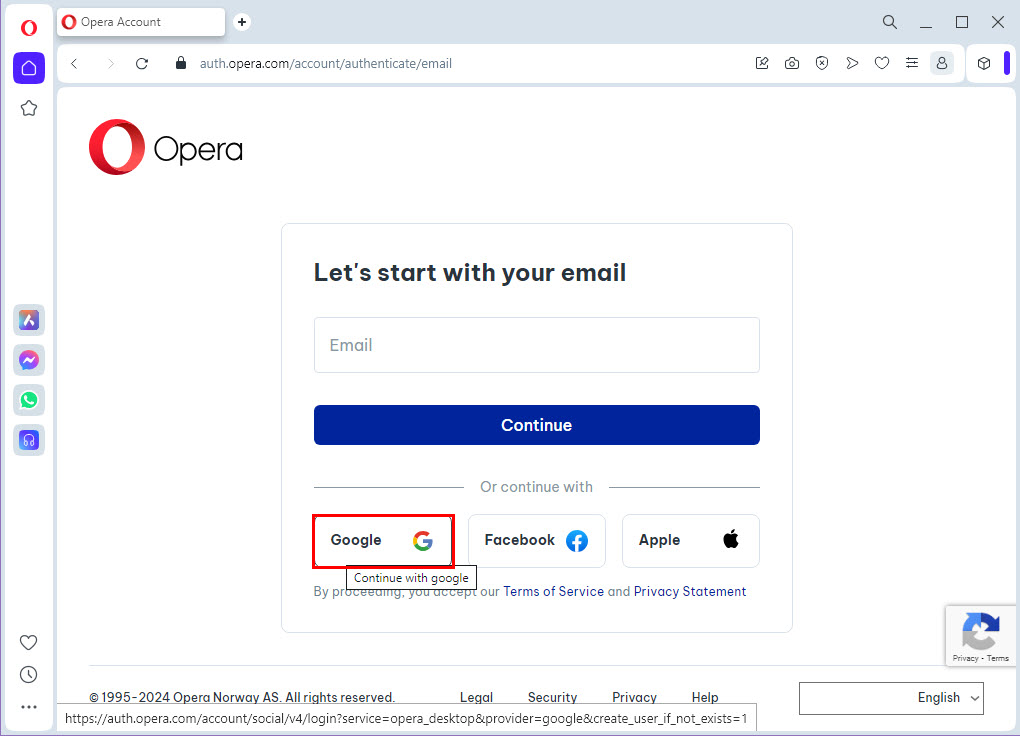Image resolution: width=1020 pixels, height=736 pixels.
Task: View site security padlock information
Action: point(181,63)
